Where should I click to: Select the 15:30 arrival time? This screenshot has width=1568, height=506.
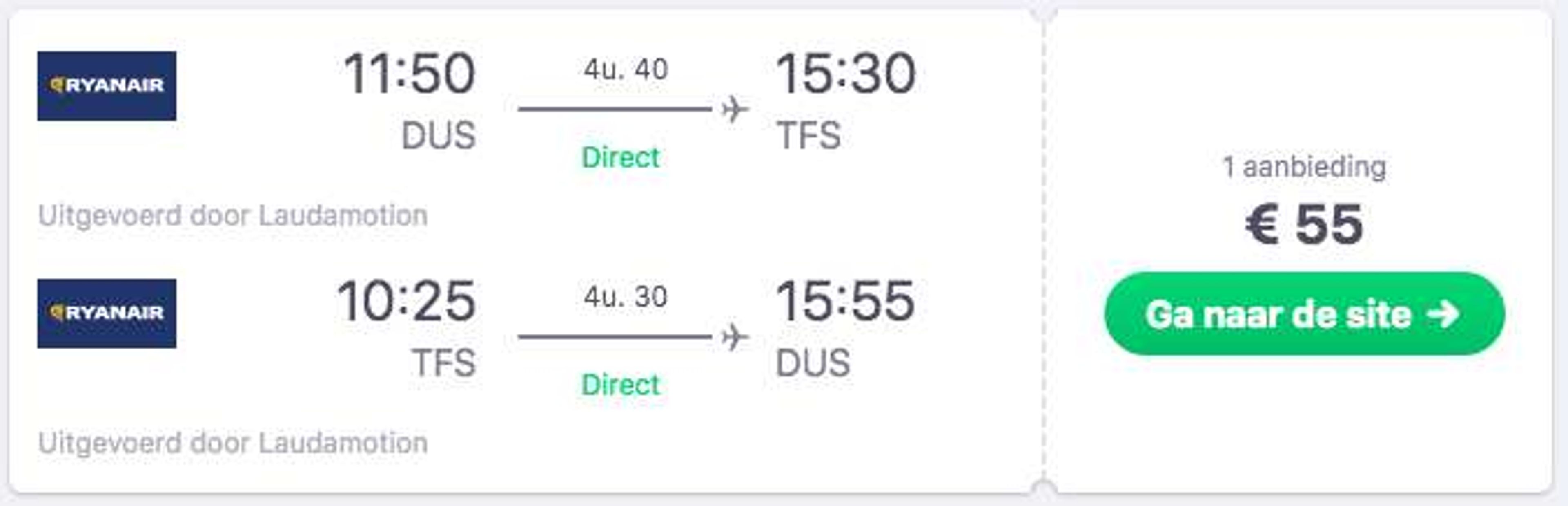(x=846, y=74)
